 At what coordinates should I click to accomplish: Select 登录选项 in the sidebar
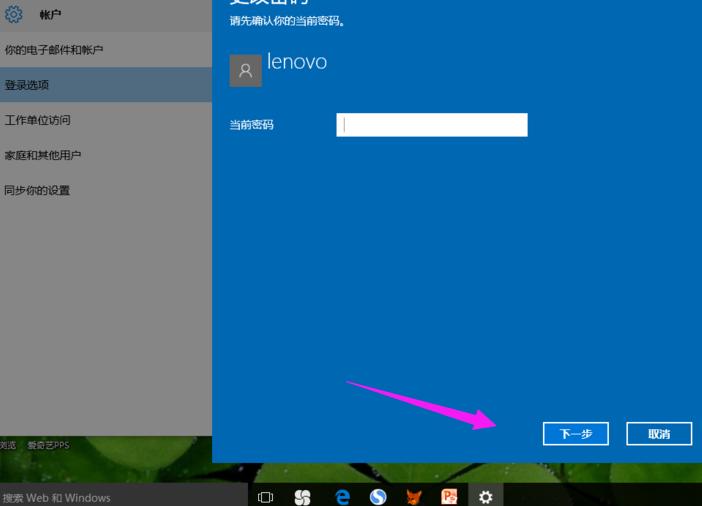point(27,85)
